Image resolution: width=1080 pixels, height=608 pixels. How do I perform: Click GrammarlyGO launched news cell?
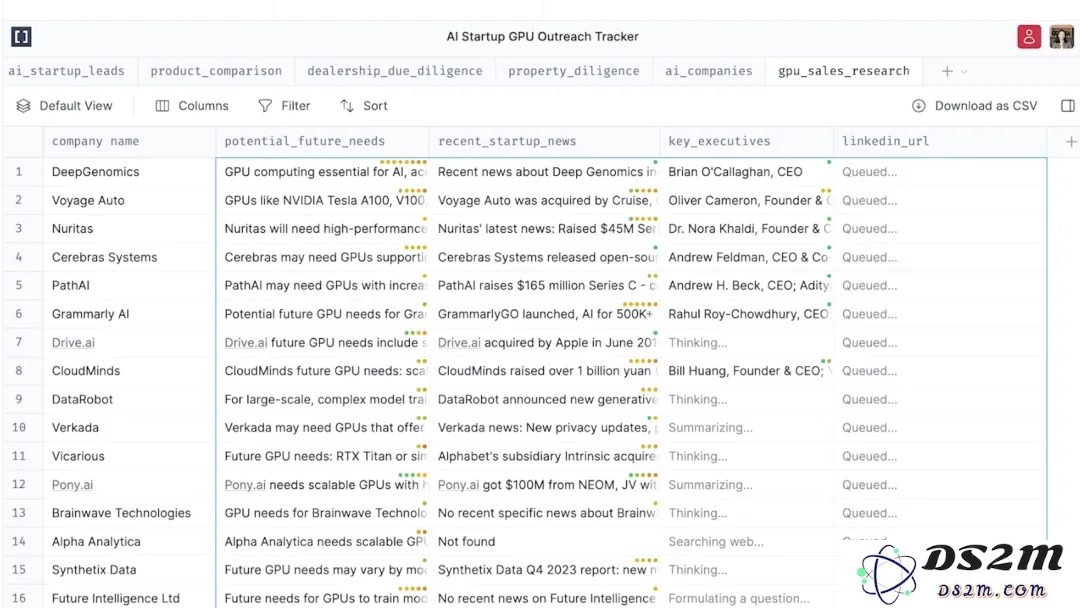pos(544,314)
